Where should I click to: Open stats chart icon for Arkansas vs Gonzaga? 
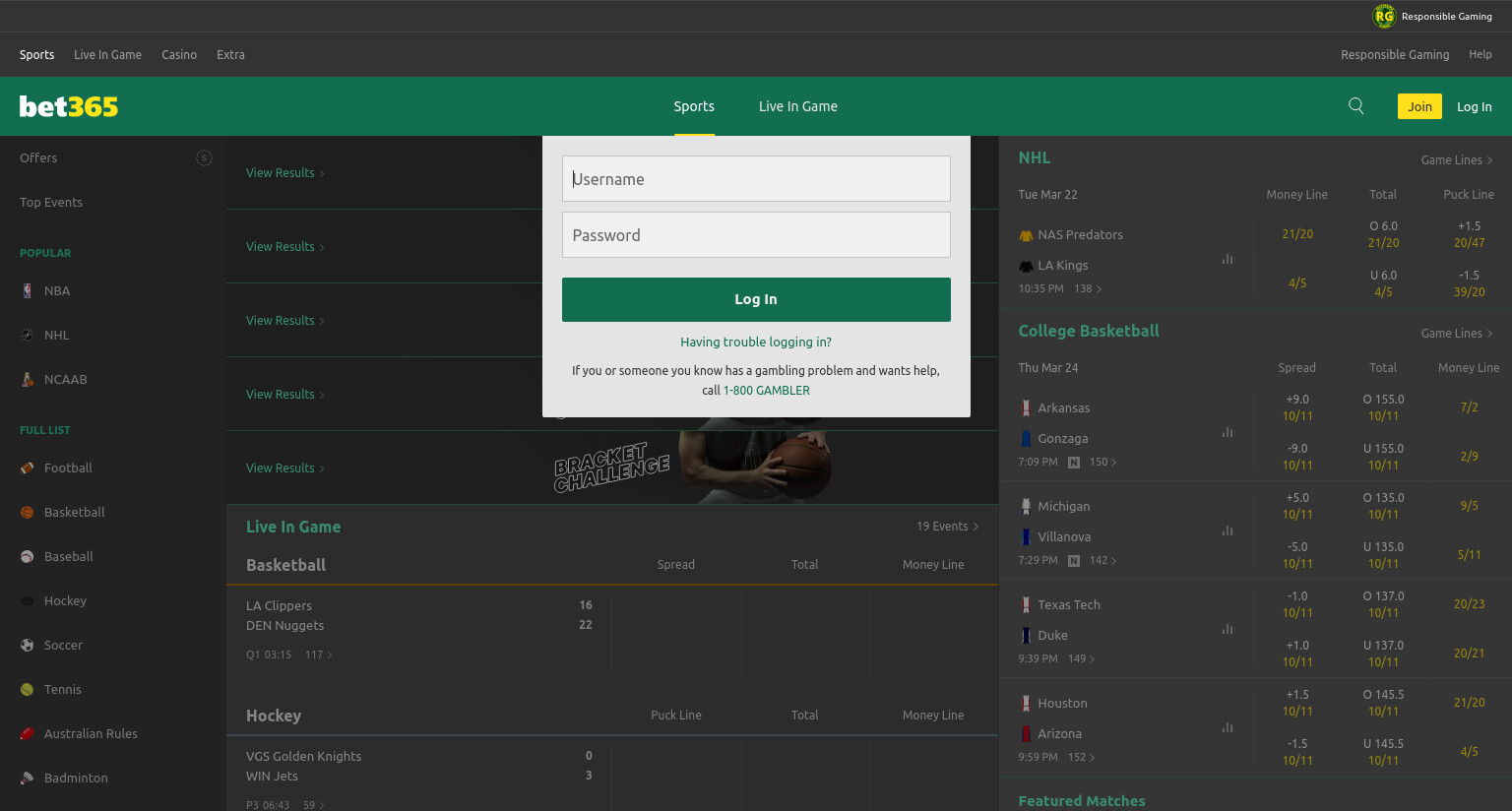click(1228, 432)
